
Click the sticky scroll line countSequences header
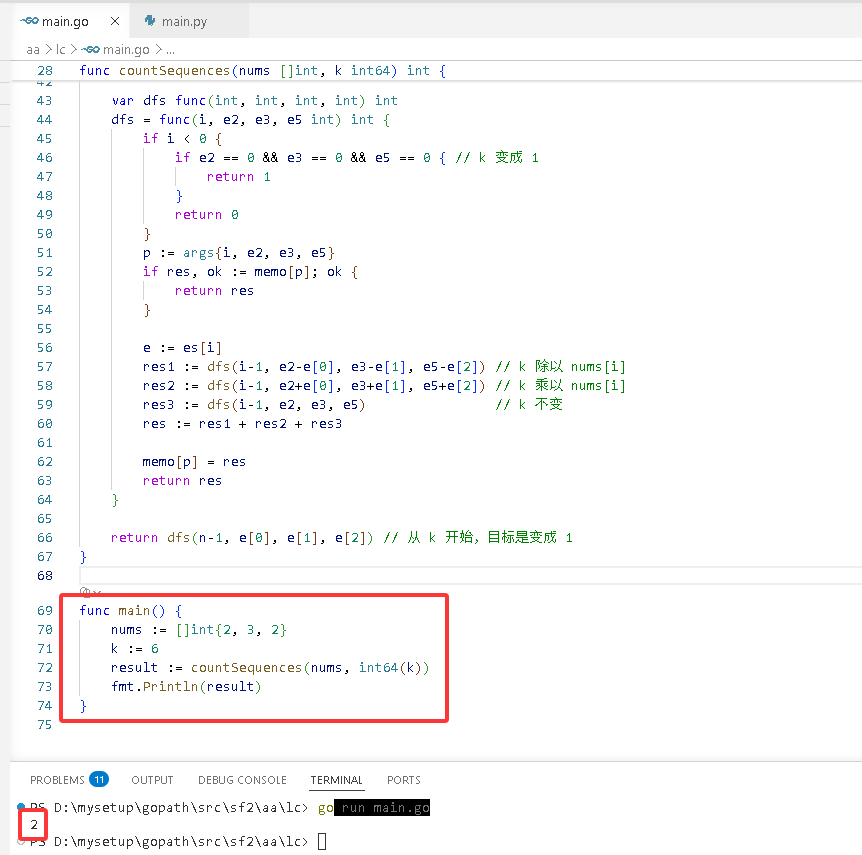pos(263,71)
